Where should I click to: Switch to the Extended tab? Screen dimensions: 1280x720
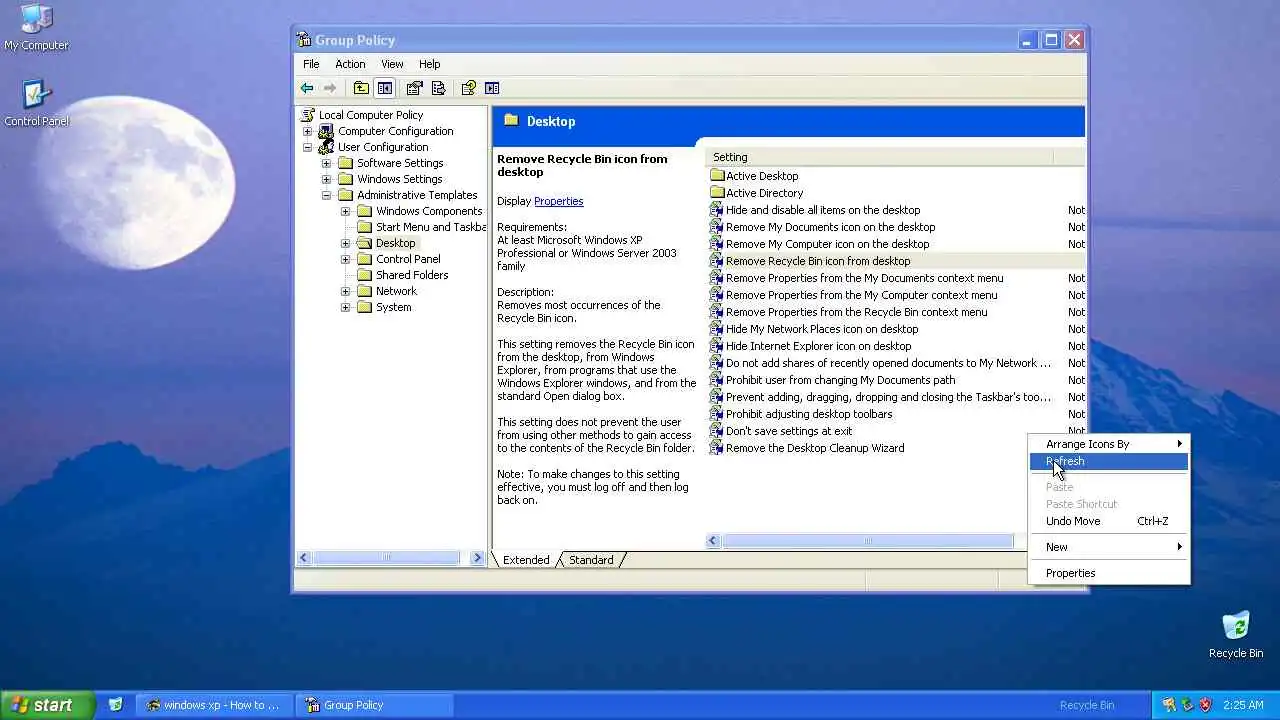pos(526,560)
